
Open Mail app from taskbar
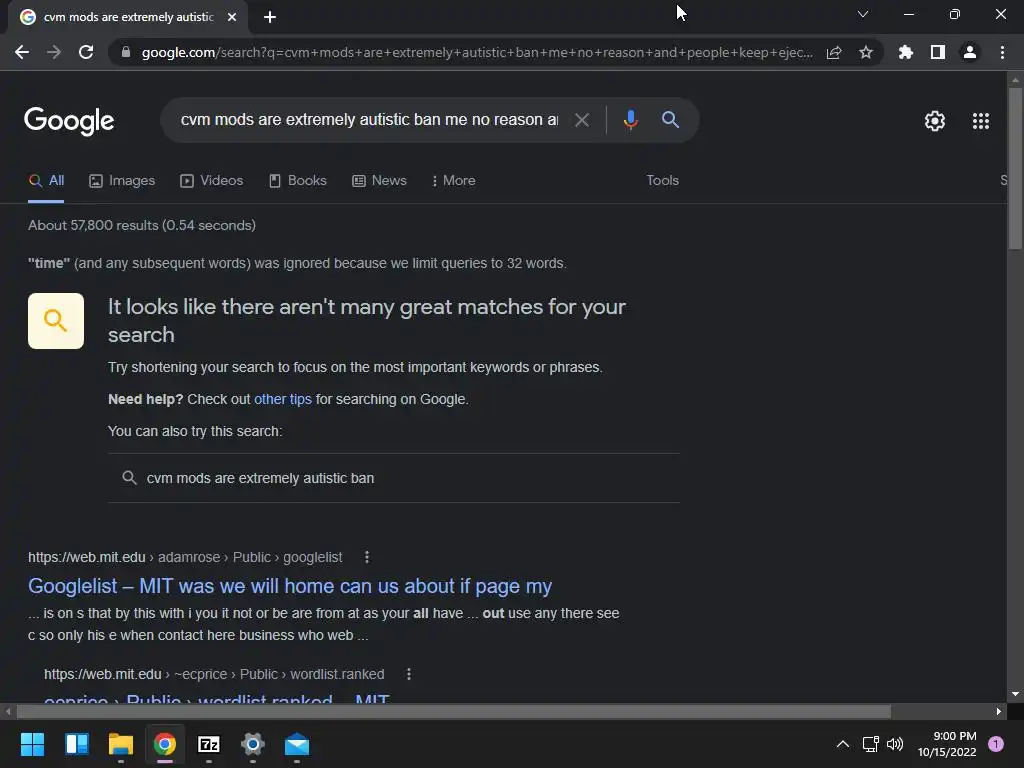click(297, 744)
